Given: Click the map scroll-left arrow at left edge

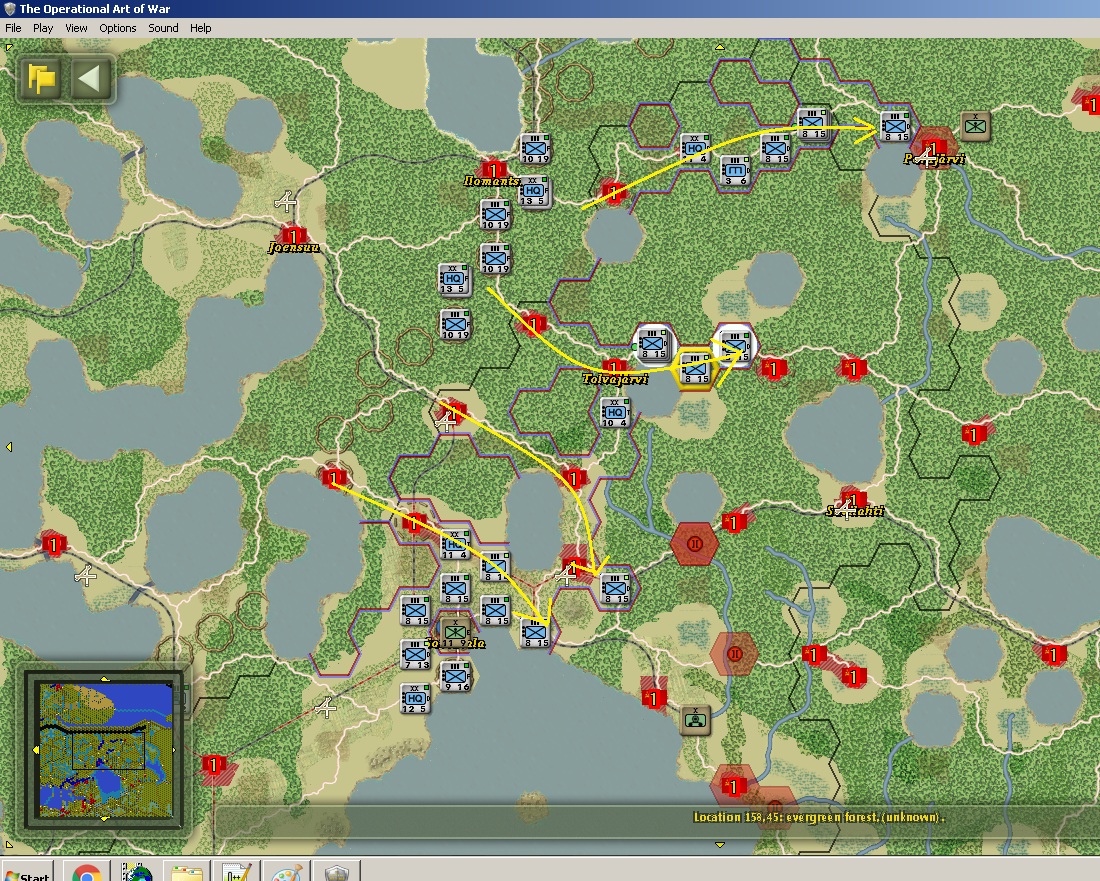Looking at the screenshot, I should pos(8,447).
